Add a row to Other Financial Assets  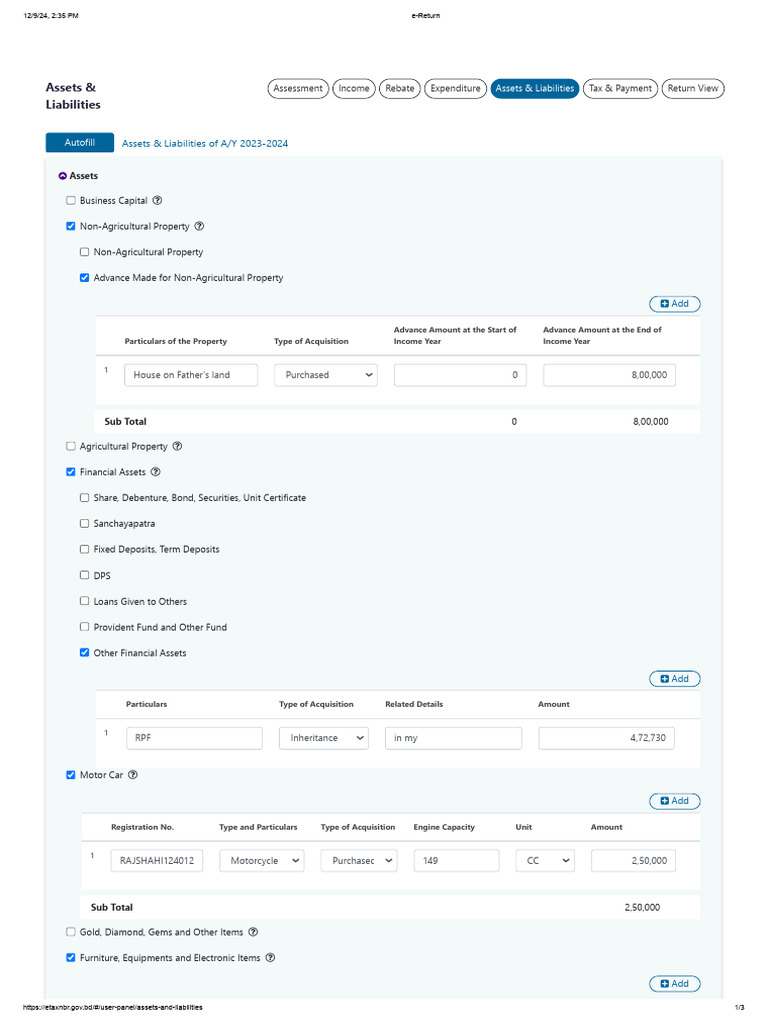coord(675,679)
